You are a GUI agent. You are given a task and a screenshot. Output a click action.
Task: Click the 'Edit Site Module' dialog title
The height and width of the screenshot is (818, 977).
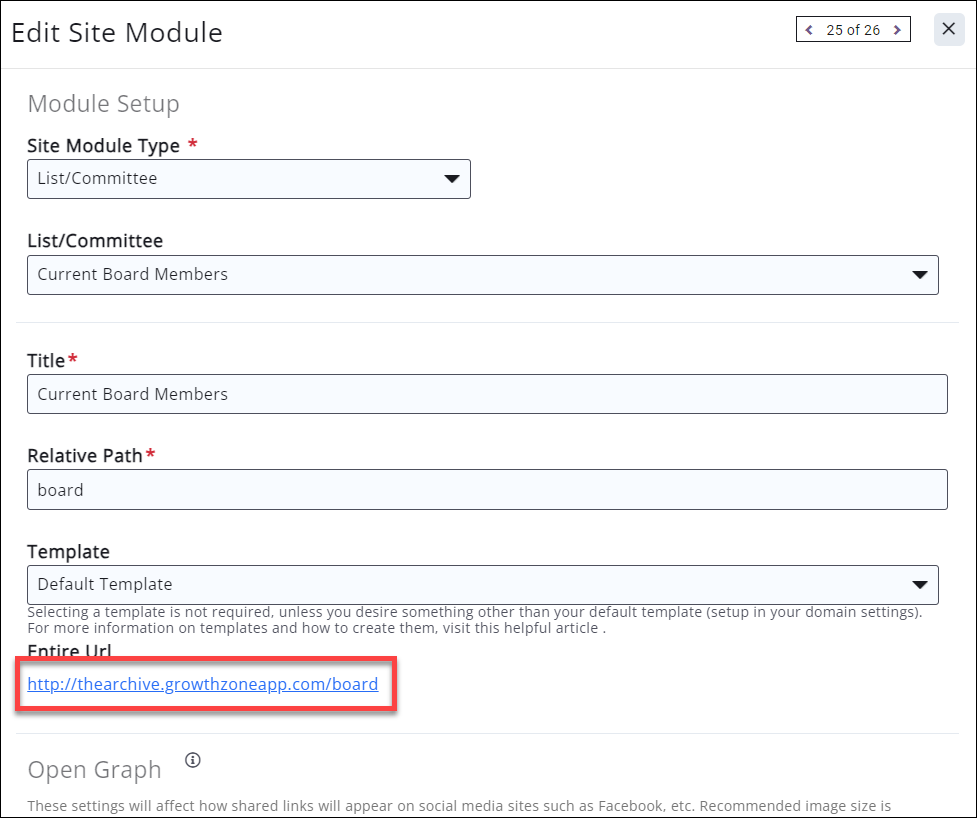point(117,33)
